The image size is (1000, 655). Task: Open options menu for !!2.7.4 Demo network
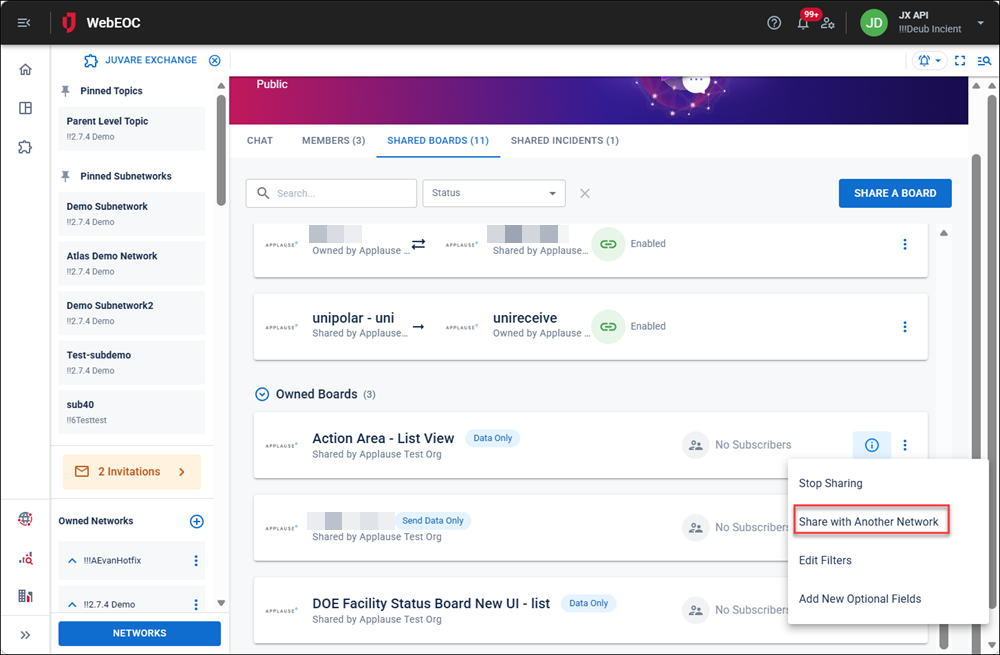[x=196, y=605]
